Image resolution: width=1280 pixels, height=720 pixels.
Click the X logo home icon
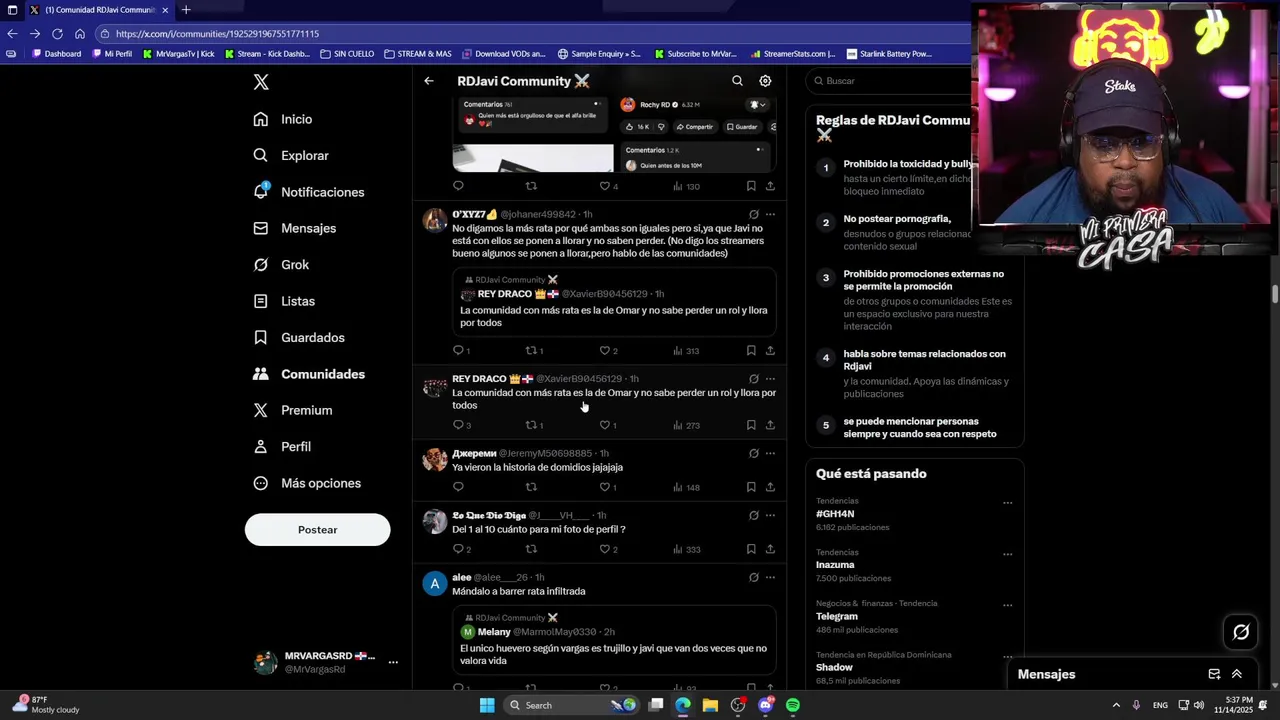click(261, 82)
